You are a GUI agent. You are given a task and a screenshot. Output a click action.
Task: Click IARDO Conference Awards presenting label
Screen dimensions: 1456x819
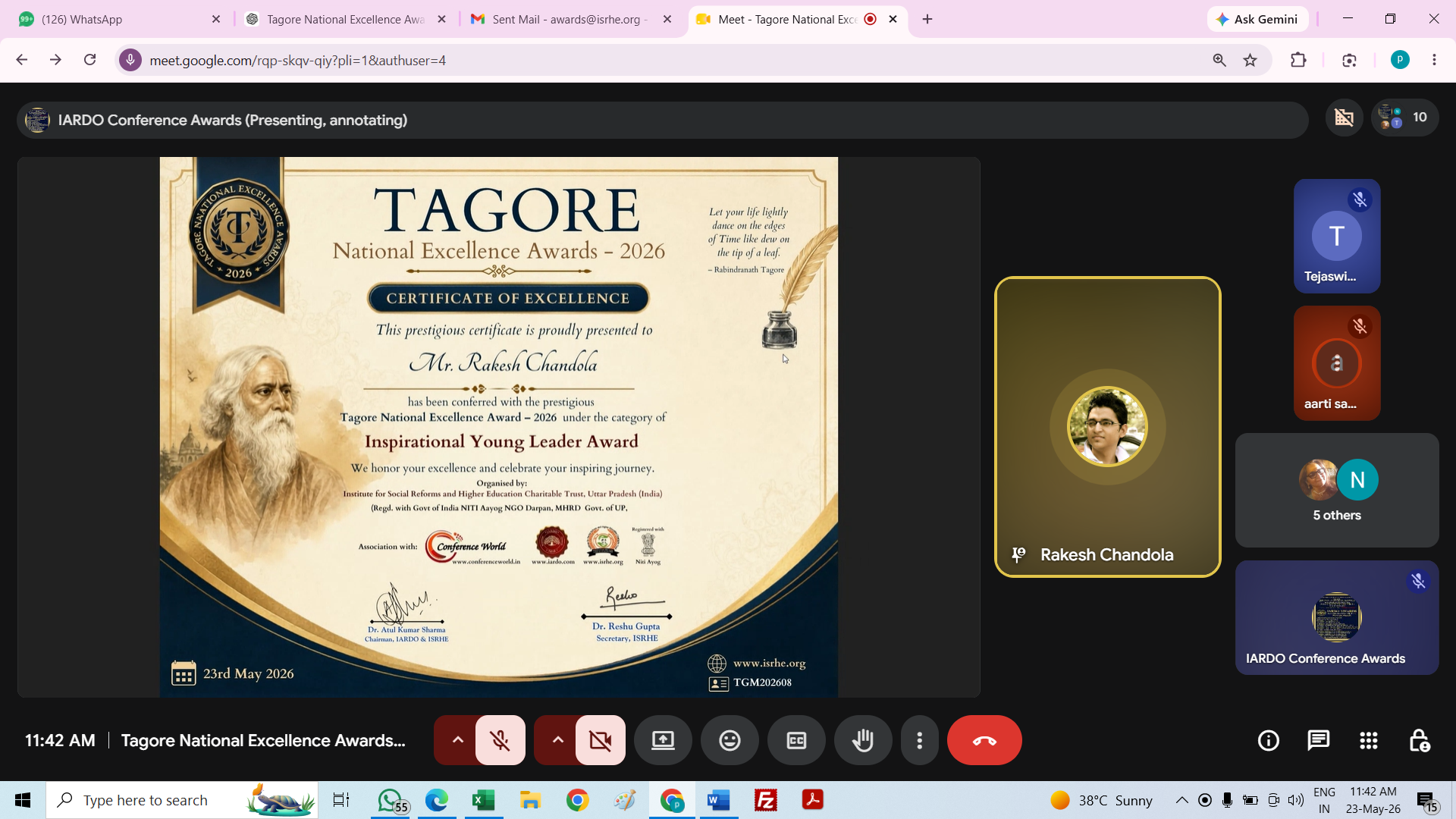[x=233, y=120]
